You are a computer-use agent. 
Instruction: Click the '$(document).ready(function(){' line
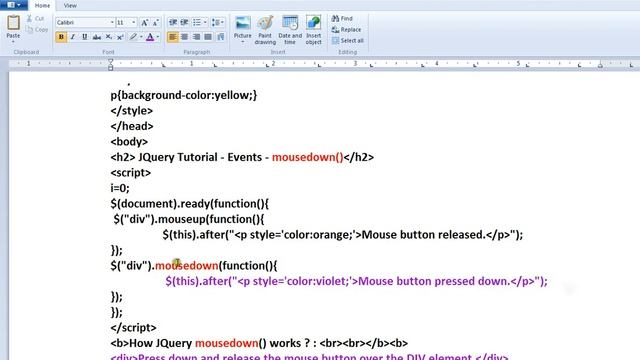click(x=189, y=204)
